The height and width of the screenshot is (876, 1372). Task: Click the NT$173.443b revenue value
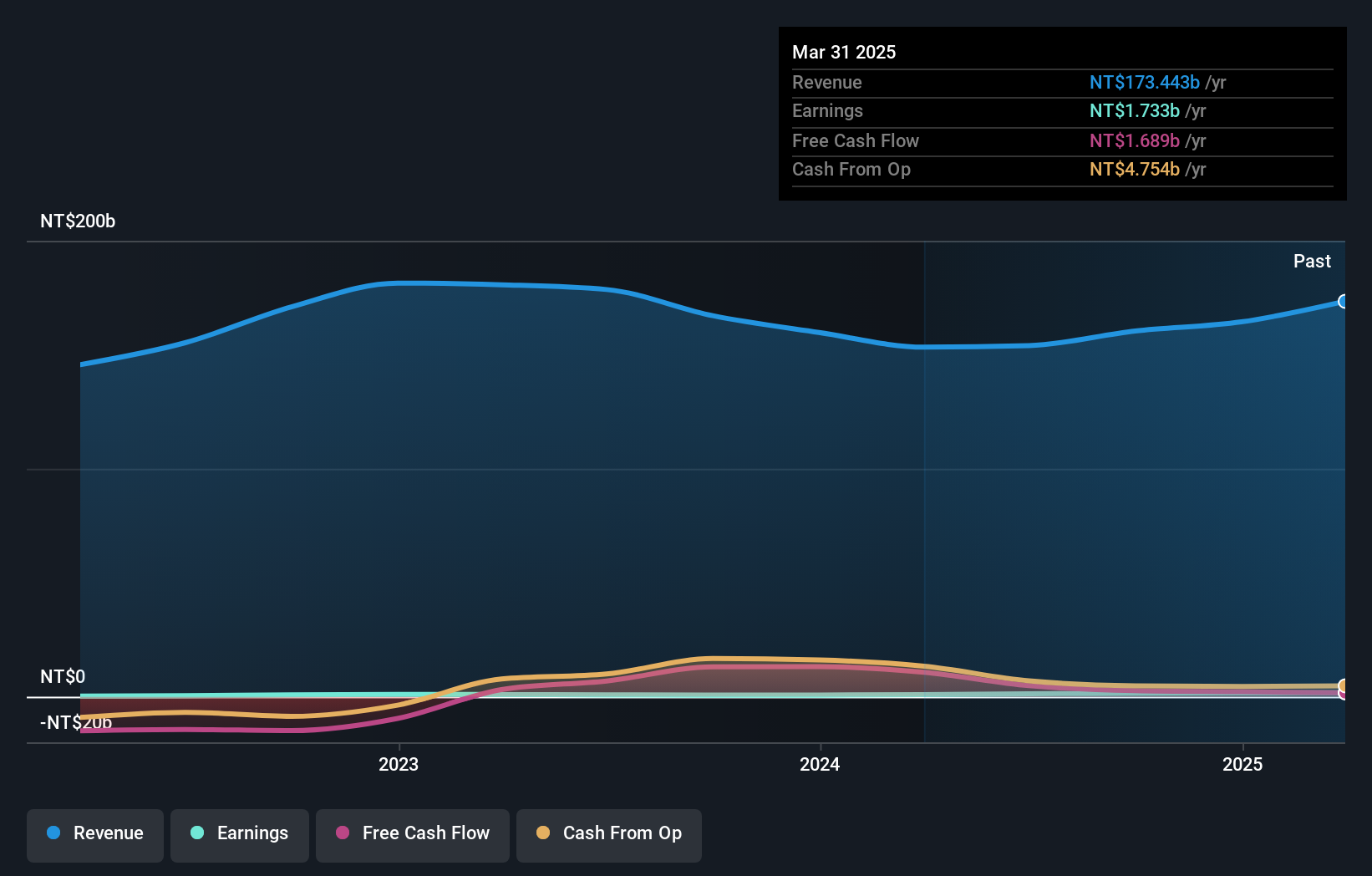click(x=1145, y=82)
